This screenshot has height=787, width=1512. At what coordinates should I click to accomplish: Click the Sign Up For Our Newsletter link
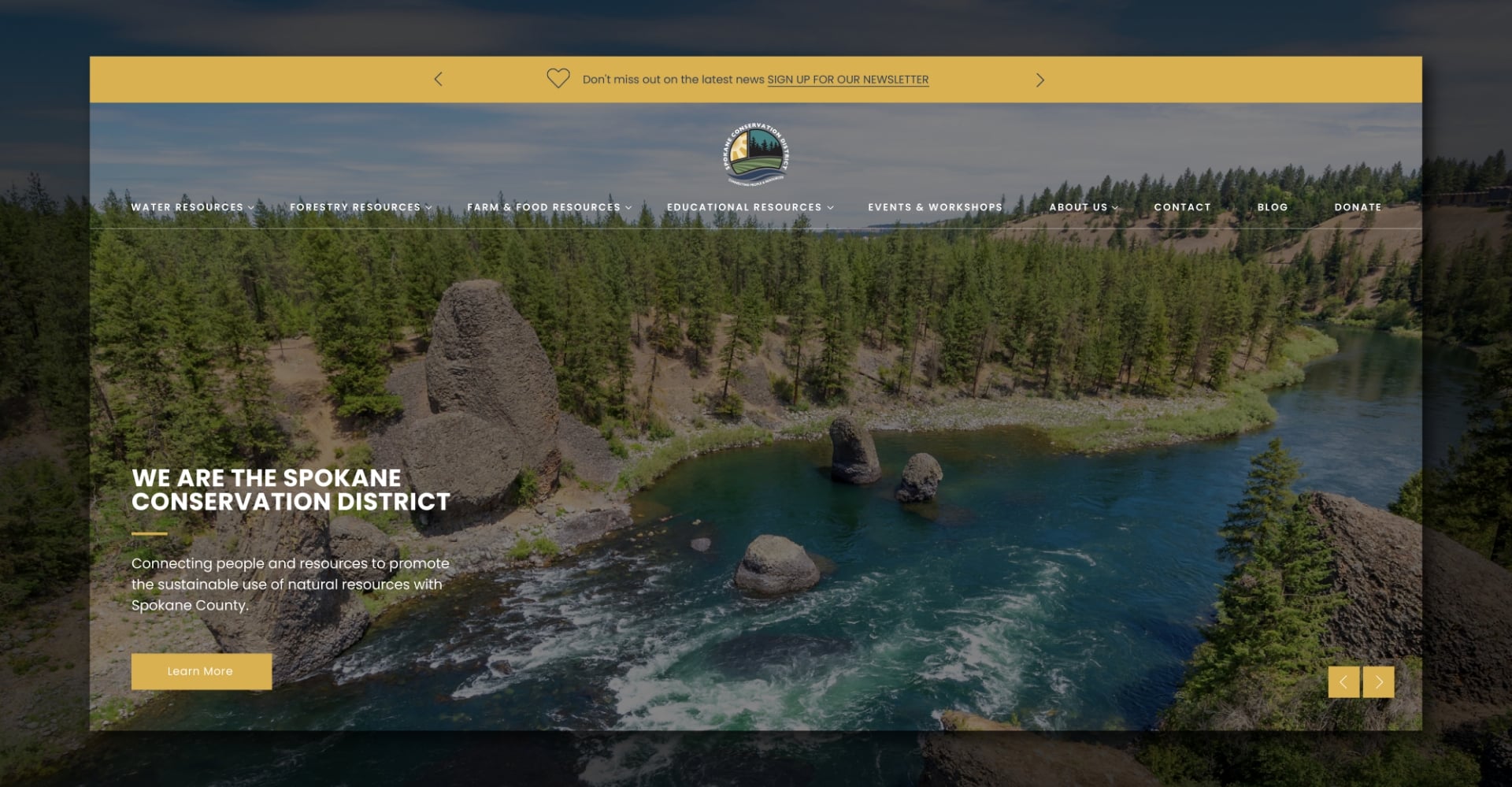pyautogui.click(x=847, y=80)
